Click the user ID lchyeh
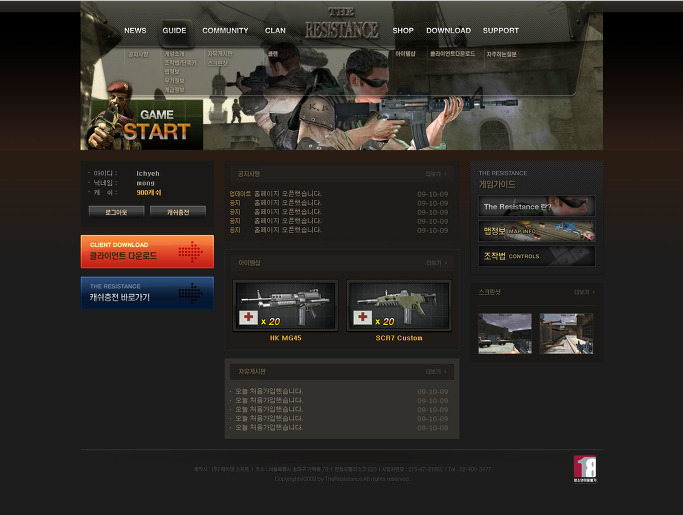 coord(148,173)
